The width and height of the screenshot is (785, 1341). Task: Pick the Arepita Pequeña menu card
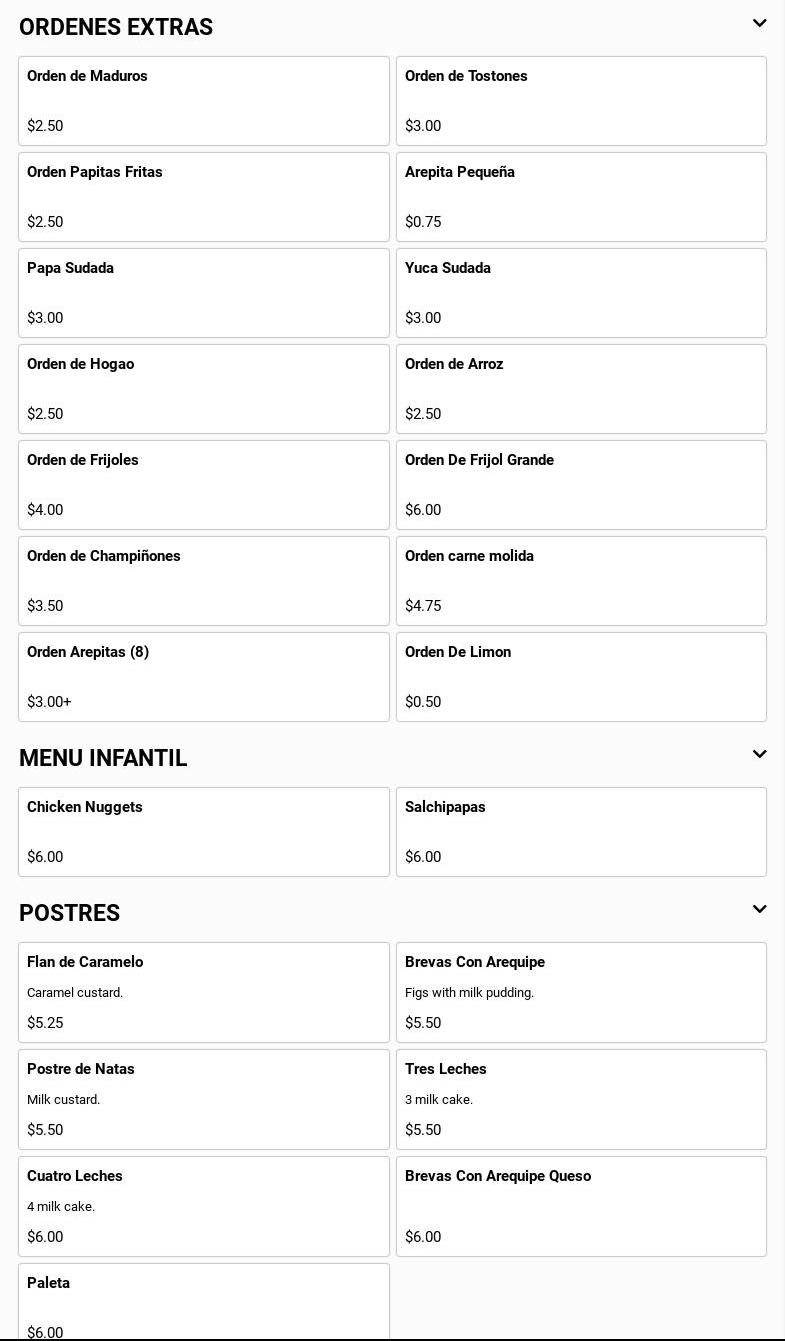point(581,197)
